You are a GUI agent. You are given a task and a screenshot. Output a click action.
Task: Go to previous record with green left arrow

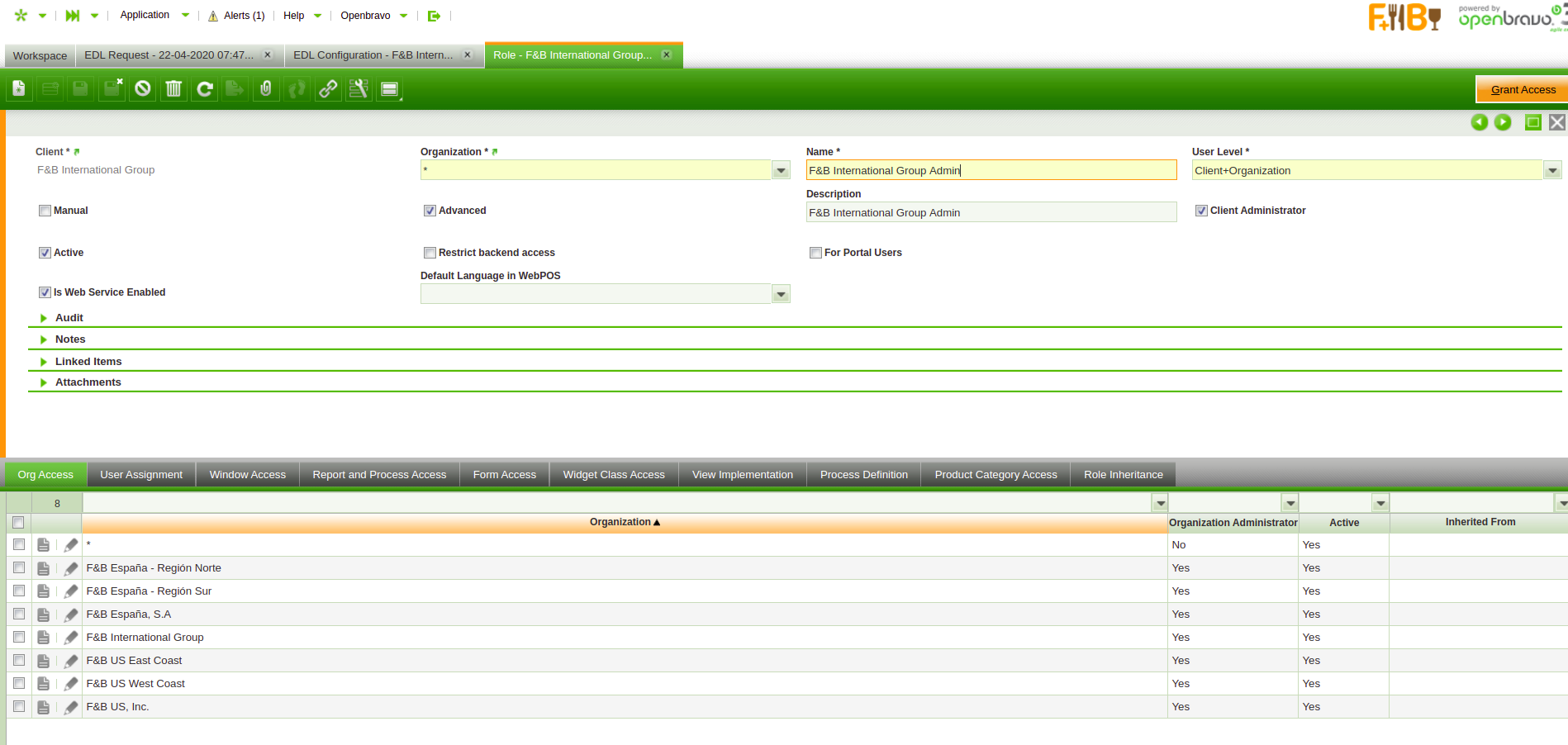[x=1480, y=122]
